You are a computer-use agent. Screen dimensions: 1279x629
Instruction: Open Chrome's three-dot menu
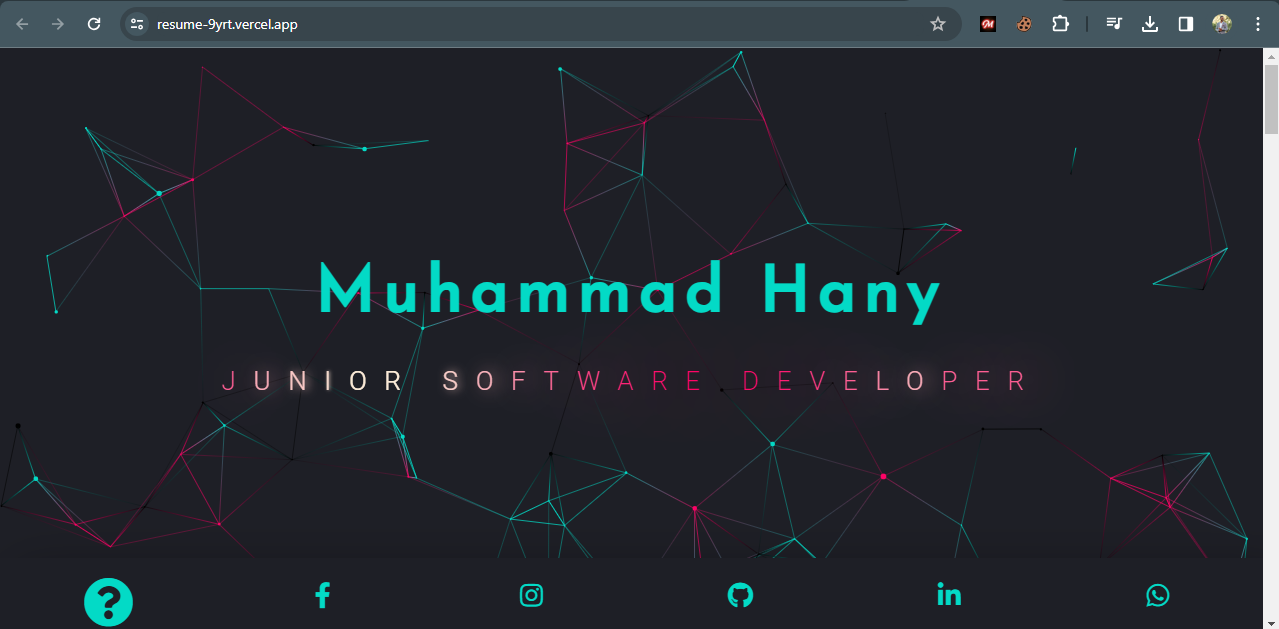[x=1258, y=24]
